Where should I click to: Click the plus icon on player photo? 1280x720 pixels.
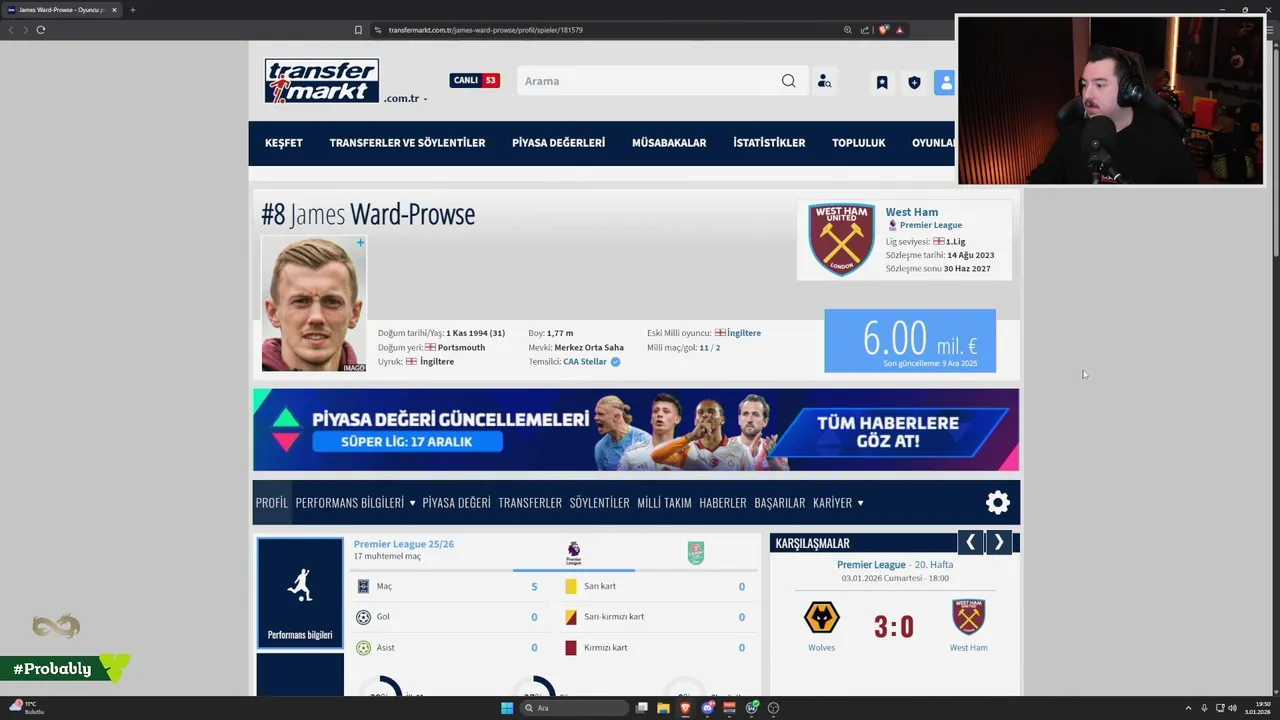(361, 242)
